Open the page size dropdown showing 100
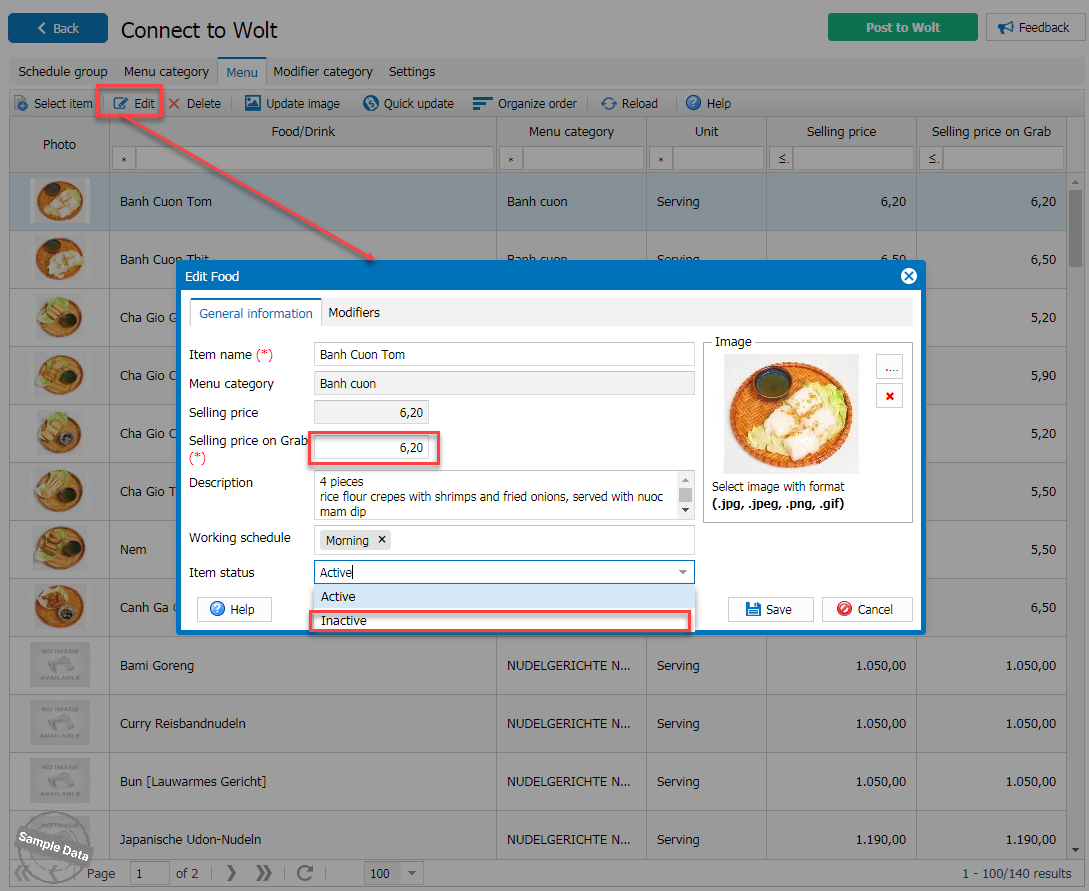The width and height of the screenshot is (1089, 891). 411,873
